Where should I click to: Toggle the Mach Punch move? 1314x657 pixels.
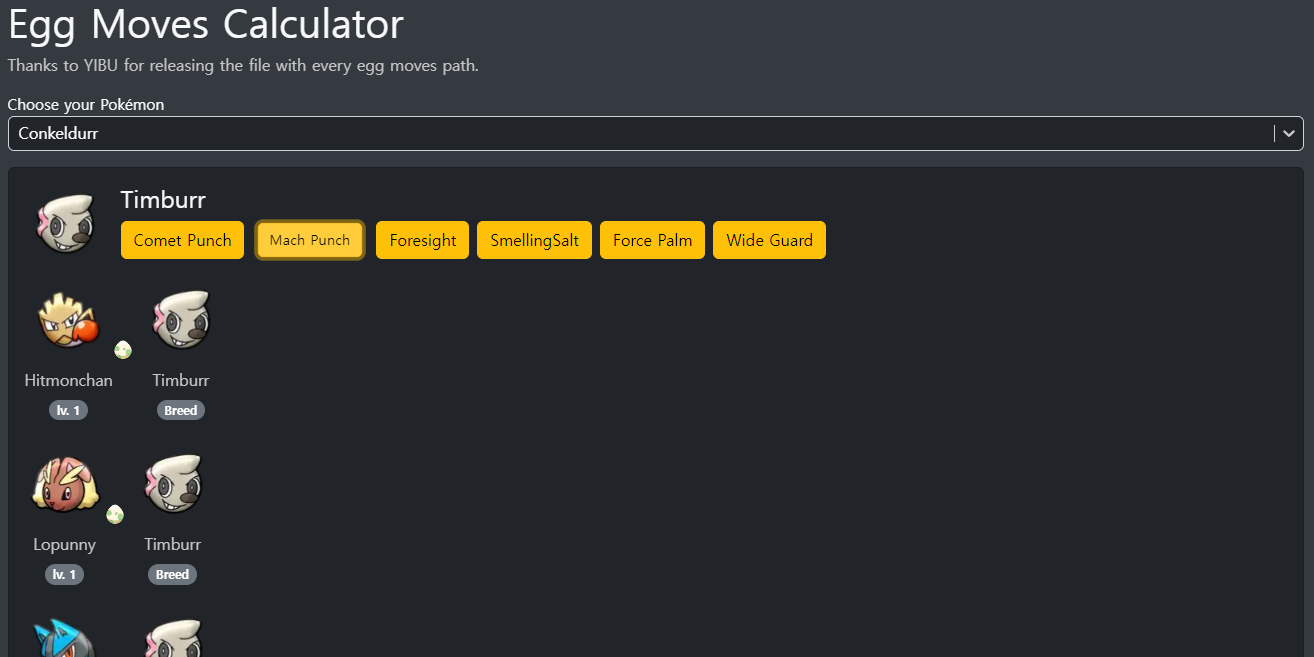pyautogui.click(x=310, y=240)
